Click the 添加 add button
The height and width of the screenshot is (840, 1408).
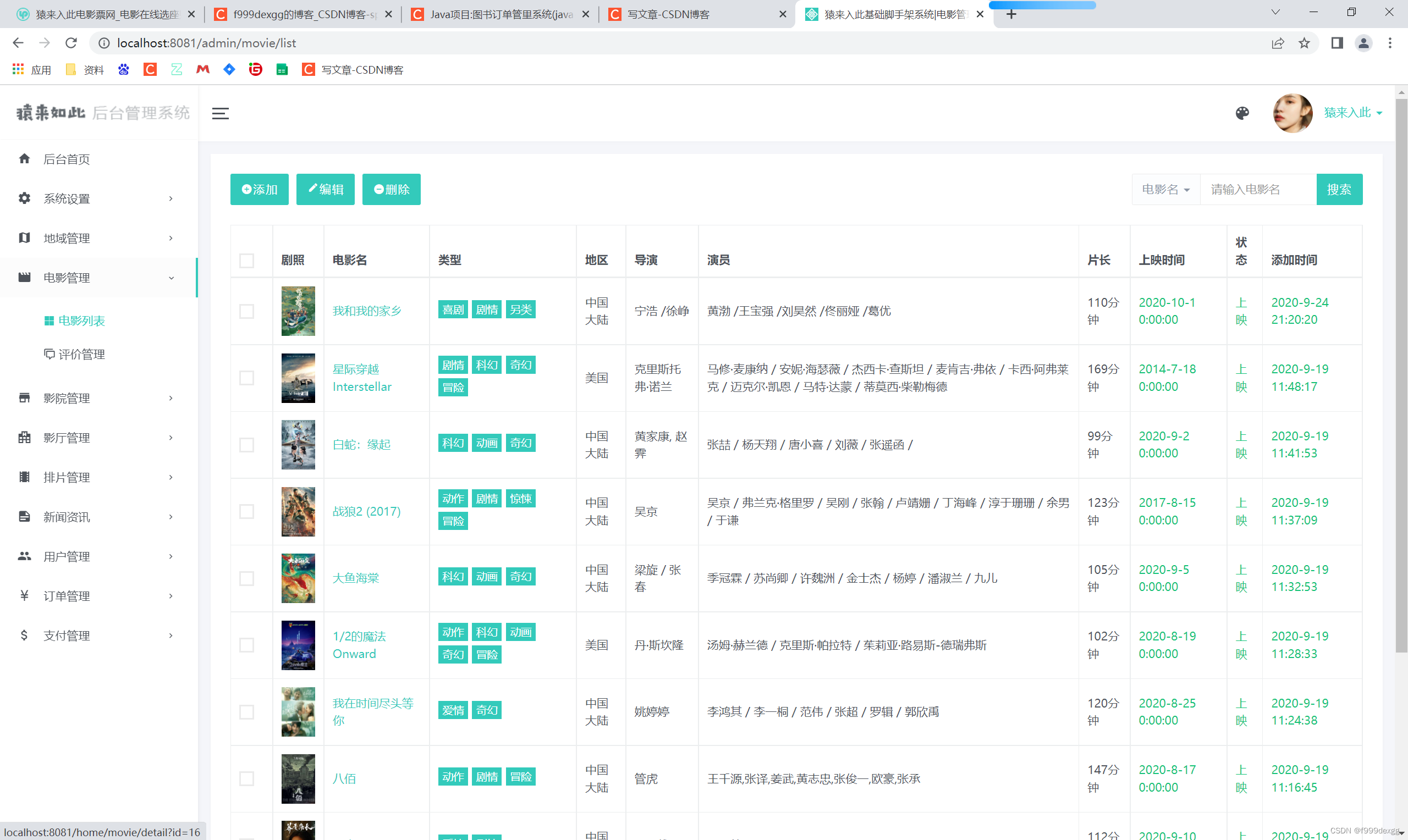point(259,189)
